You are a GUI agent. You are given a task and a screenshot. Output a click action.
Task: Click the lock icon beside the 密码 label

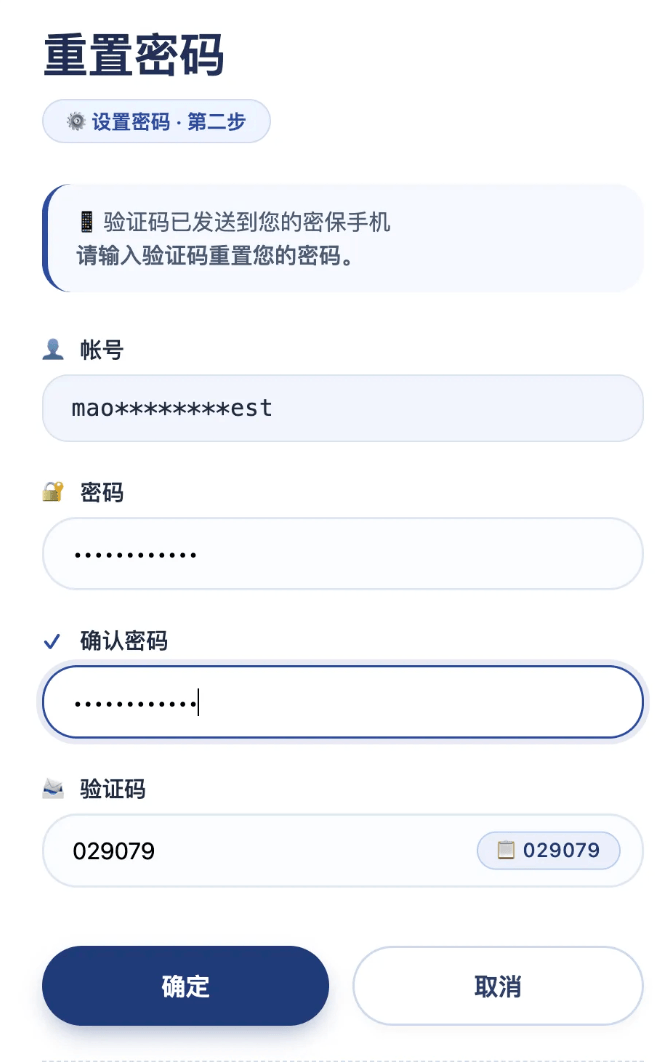coord(52,492)
